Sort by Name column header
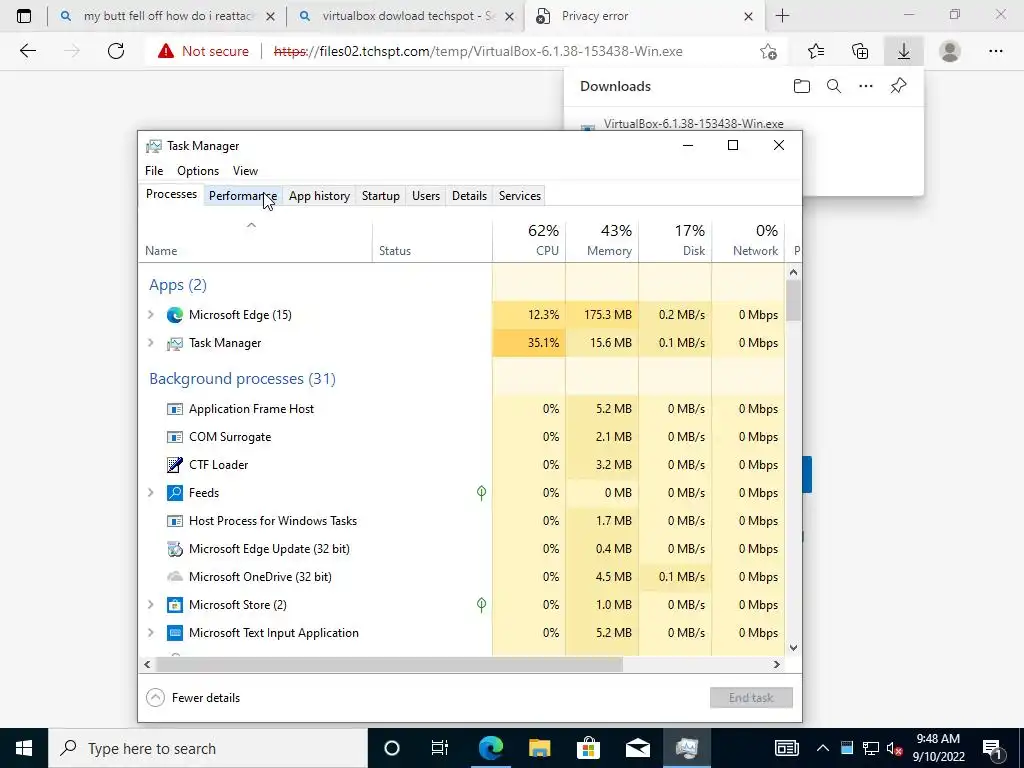This screenshot has width=1024, height=768. point(255,240)
